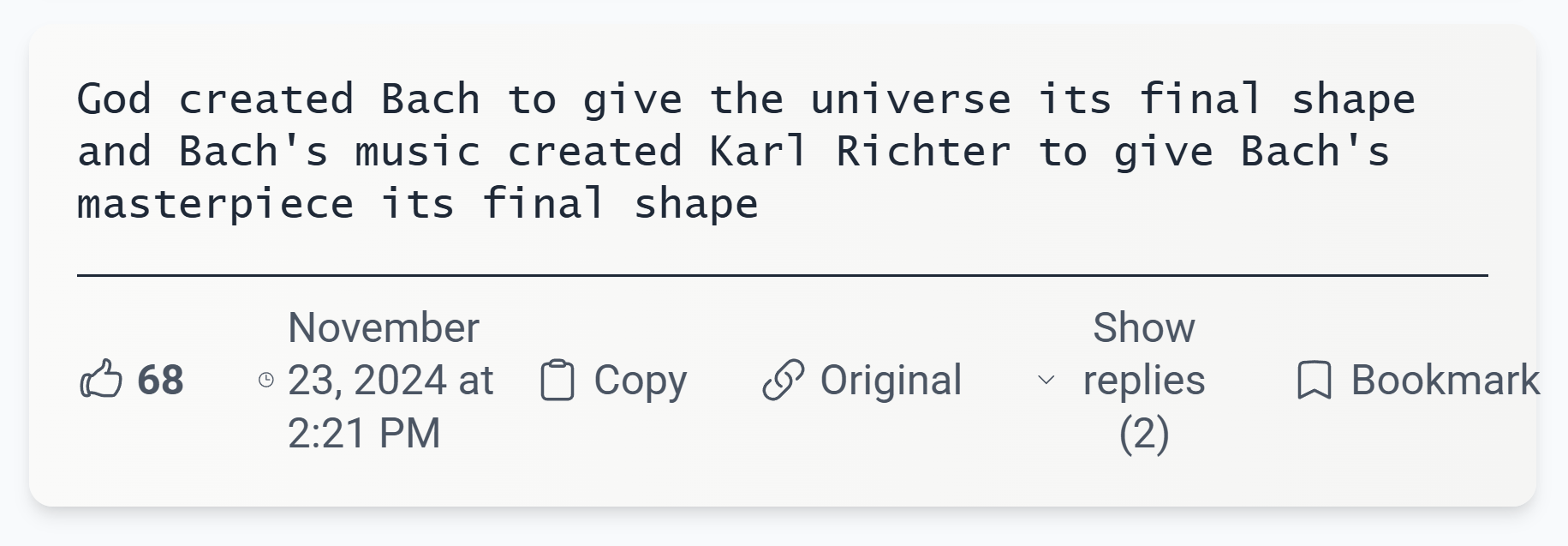The height and width of the screenshot is (546, 1568).
Task: Click the word "universe" in the comment
Action: click(910, 99)
